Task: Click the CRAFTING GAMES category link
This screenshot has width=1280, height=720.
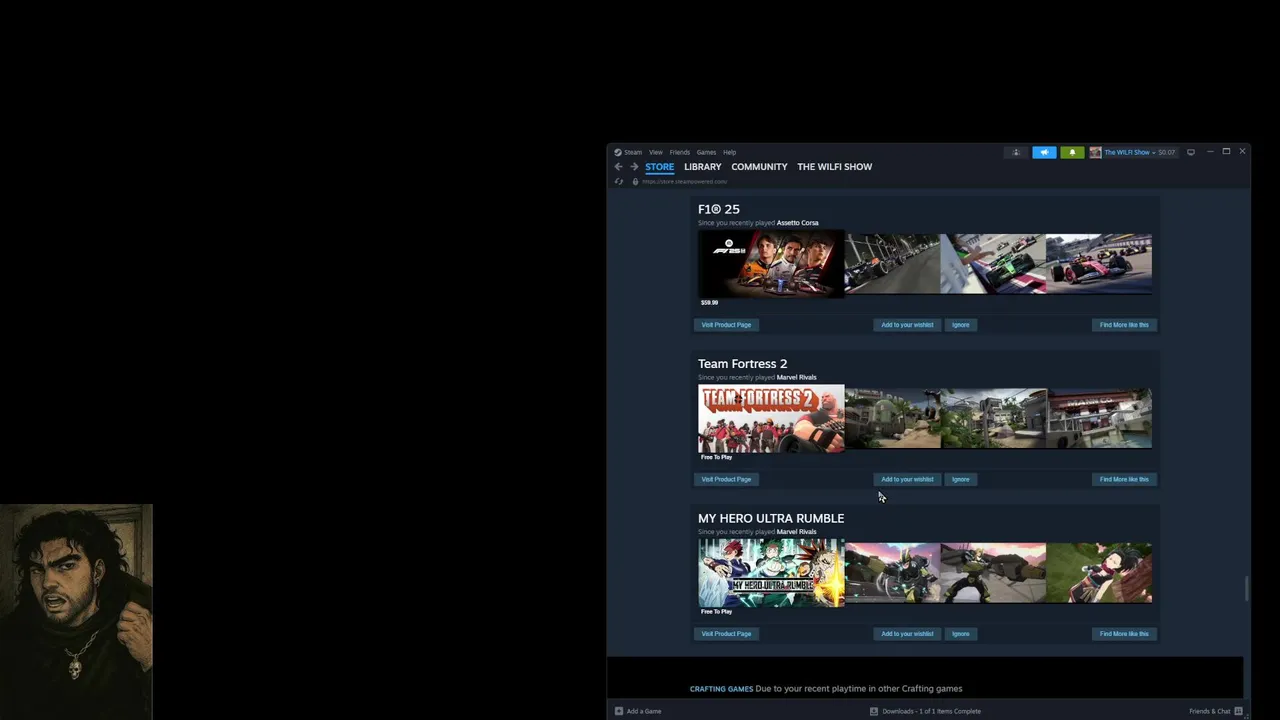Action: [721, 689]
